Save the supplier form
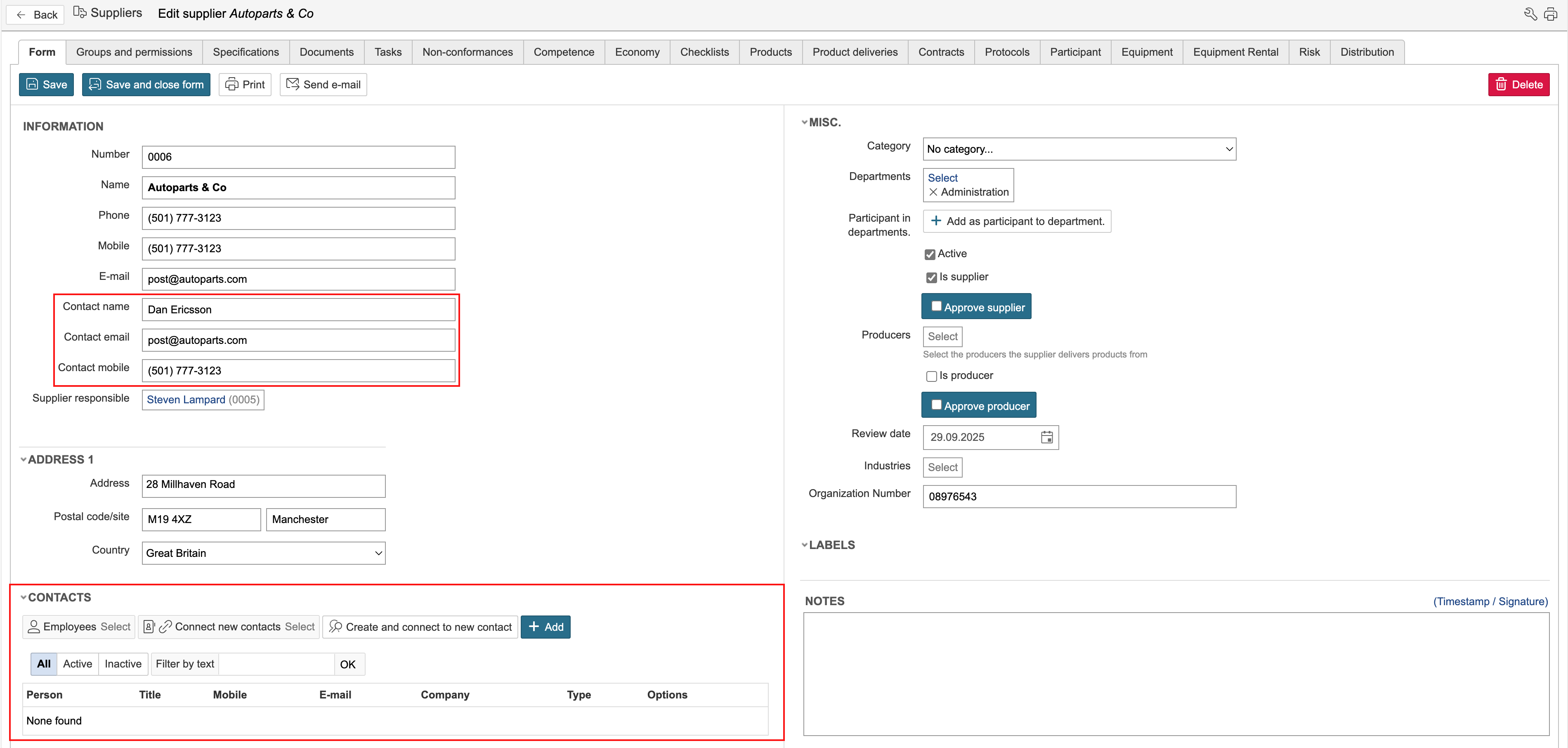 pos(46,85)
